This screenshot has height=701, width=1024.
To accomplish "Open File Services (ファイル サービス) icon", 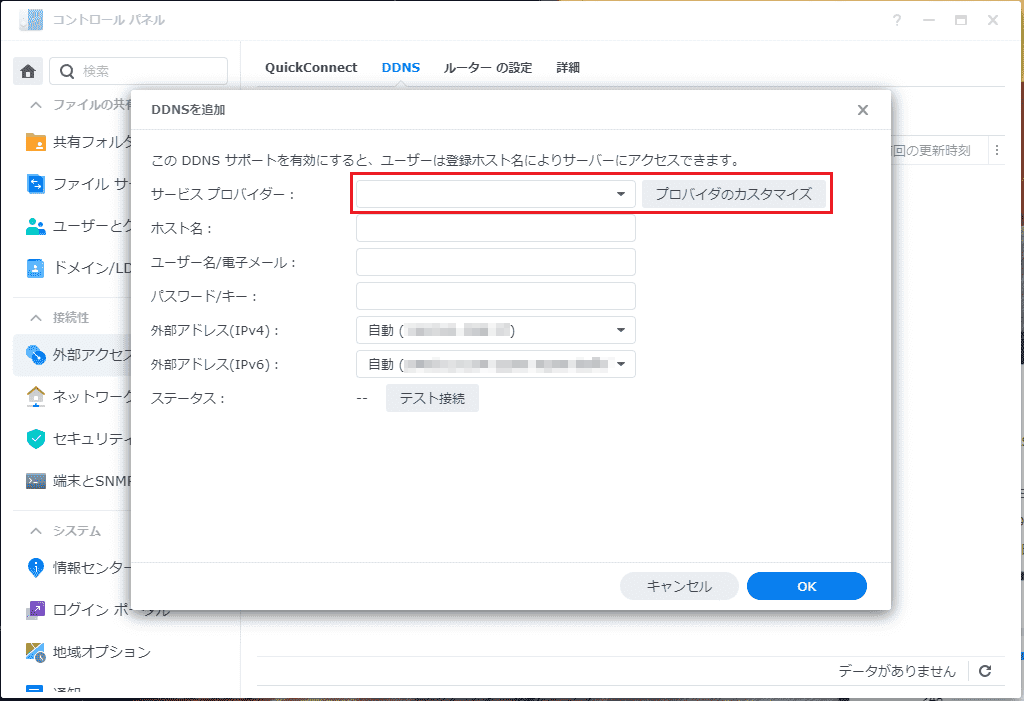I will pos(35,184).
